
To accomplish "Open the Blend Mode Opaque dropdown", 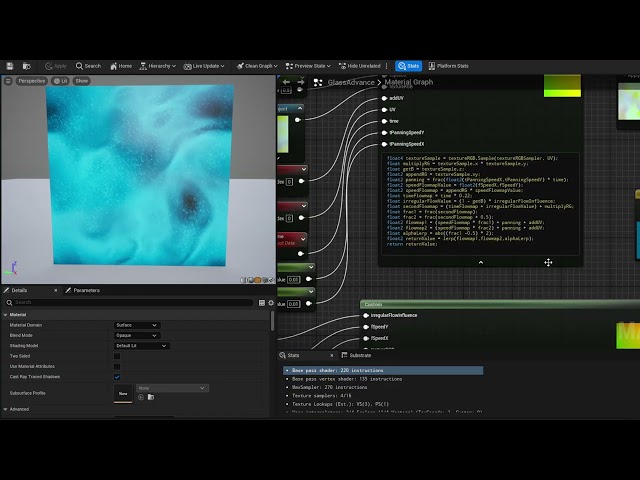I will pos(137,336).
